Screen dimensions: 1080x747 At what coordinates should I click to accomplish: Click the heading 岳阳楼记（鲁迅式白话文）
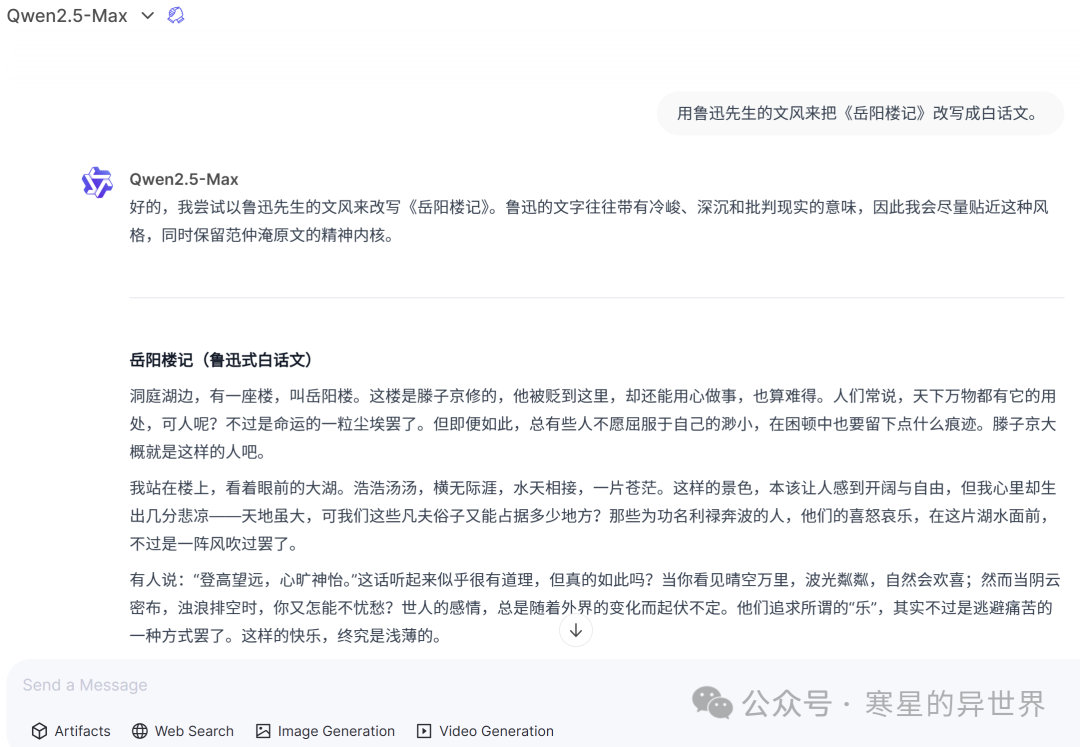[x=221, y=360]
